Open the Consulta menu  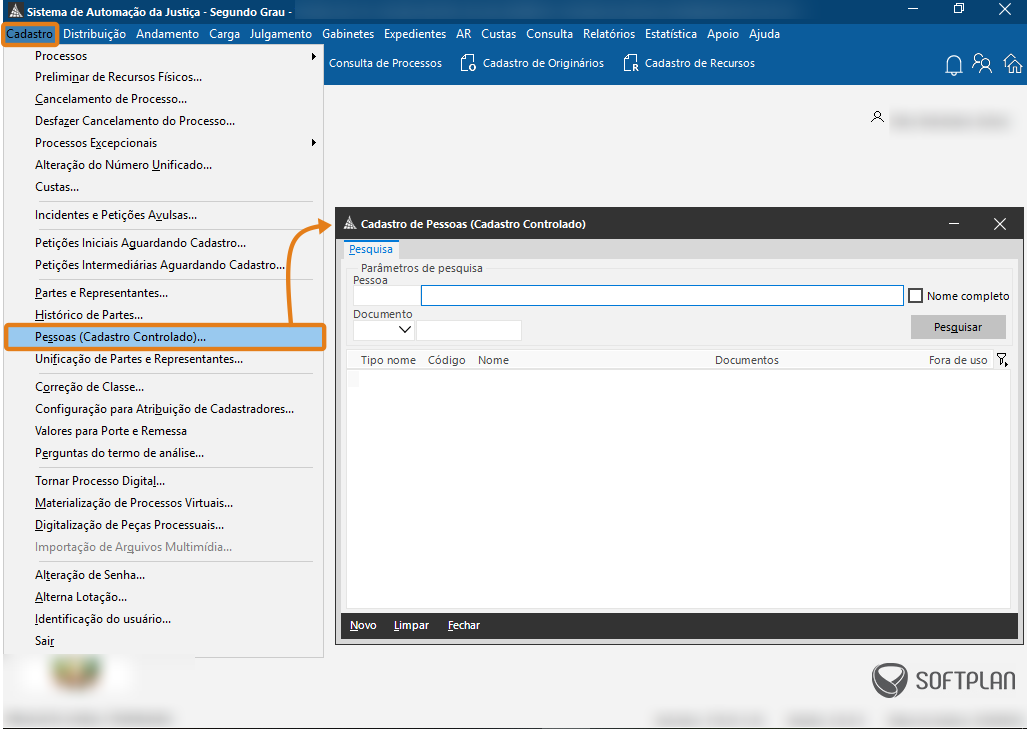549,34
